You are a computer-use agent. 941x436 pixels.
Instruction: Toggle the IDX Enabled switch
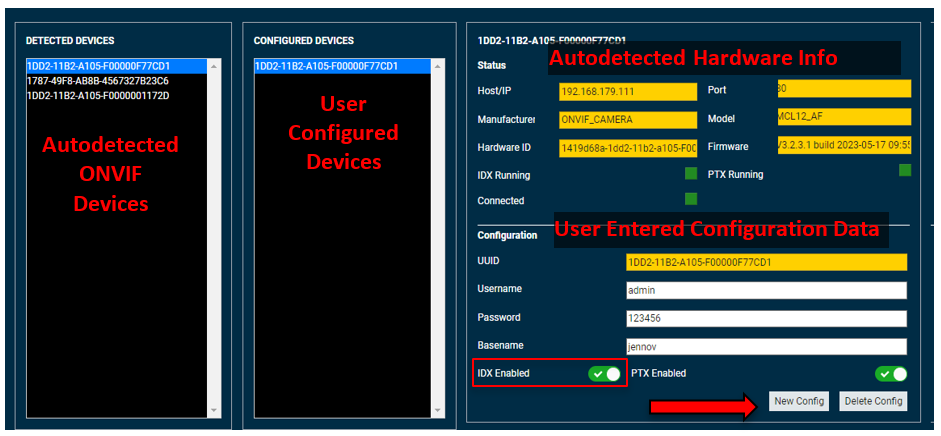(605, 374)
